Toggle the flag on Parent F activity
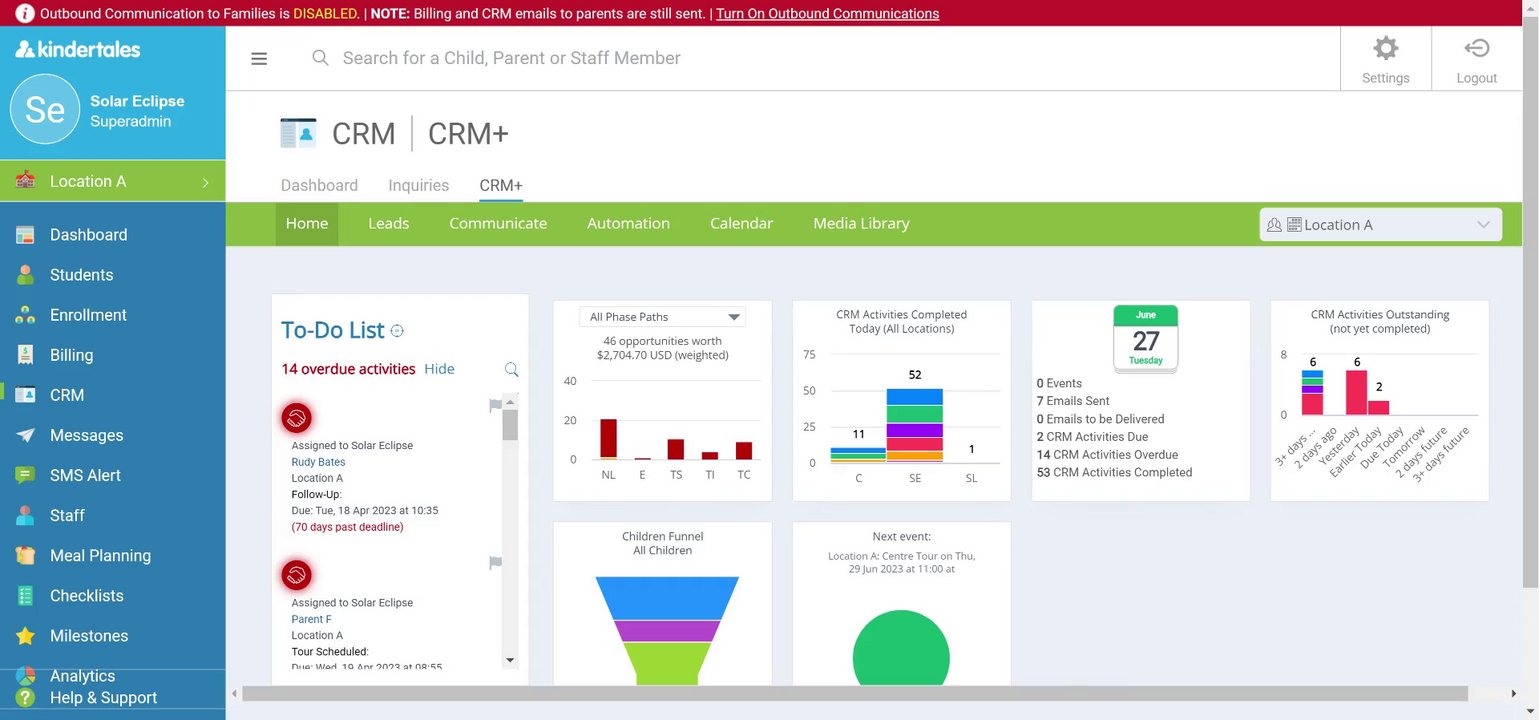 495,563
